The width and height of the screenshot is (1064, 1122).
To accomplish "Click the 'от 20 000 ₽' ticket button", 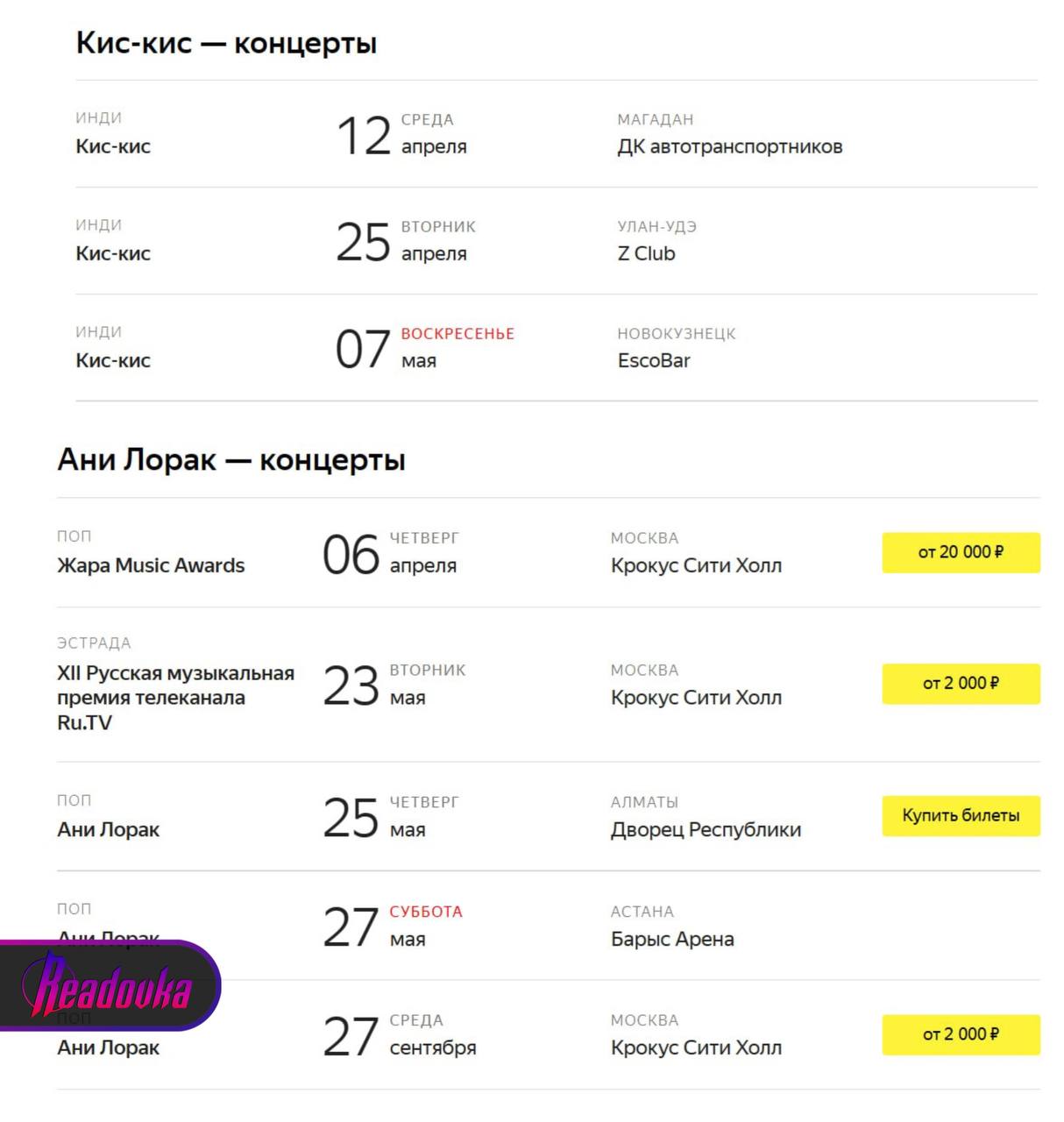I will [961, 552].
